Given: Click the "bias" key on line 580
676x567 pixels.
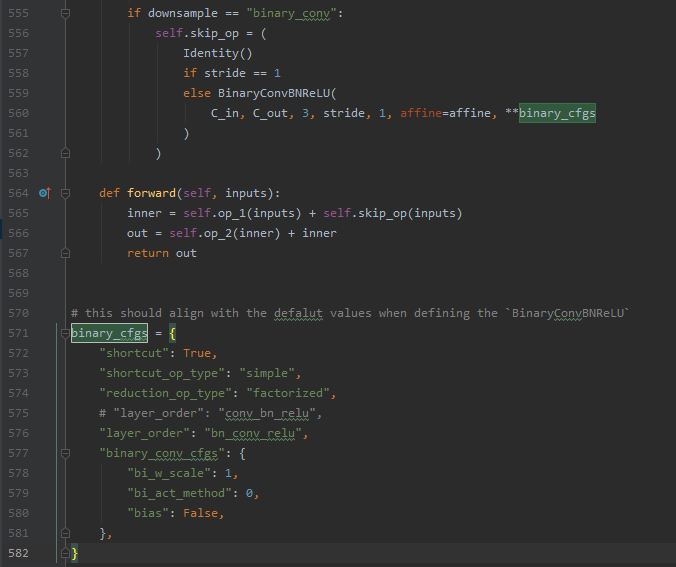Looking at the screenshot, I should coord(148,513).
